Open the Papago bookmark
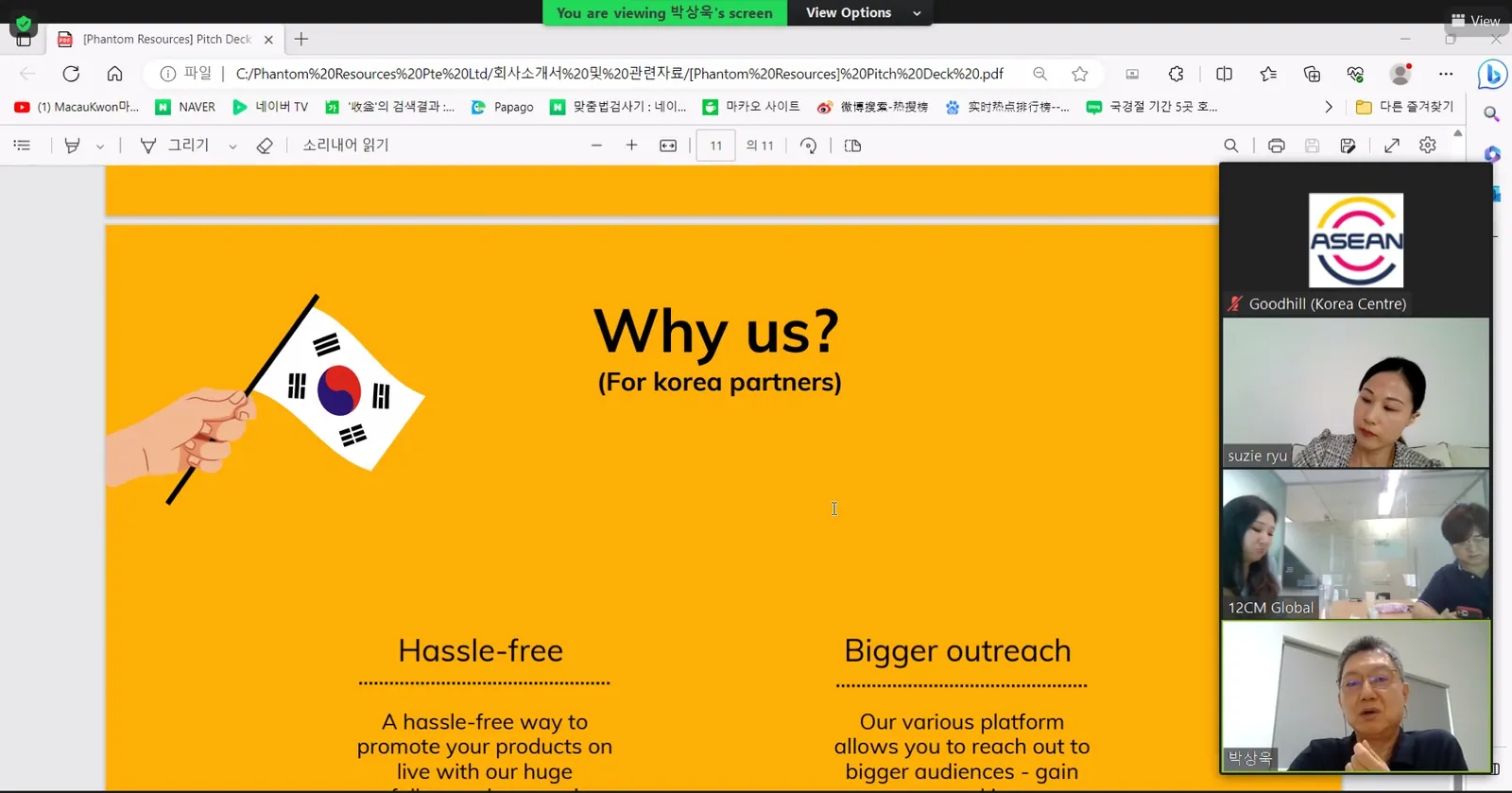 503,107
